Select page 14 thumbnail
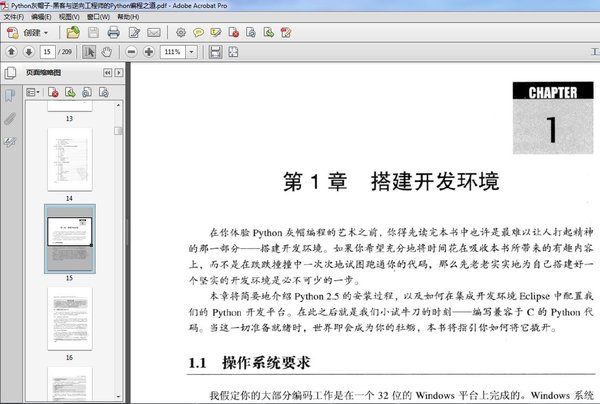600x404 pixels. [70, 160]
